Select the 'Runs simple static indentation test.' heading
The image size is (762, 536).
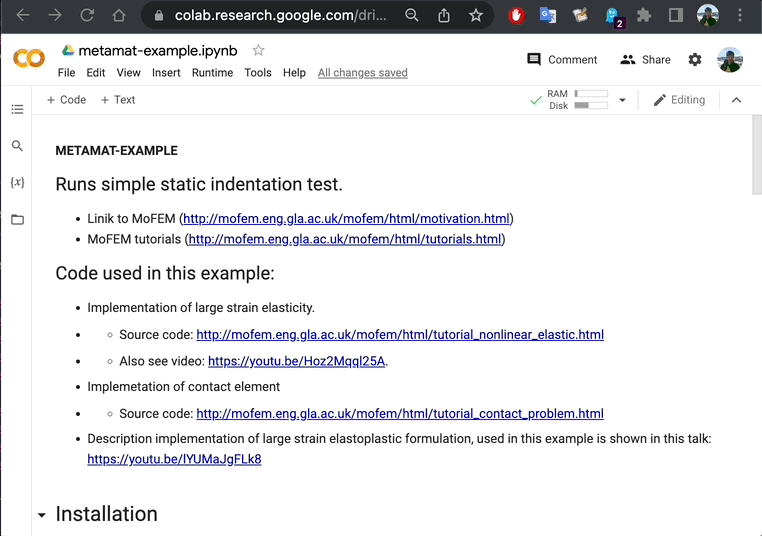pos(199,185)
